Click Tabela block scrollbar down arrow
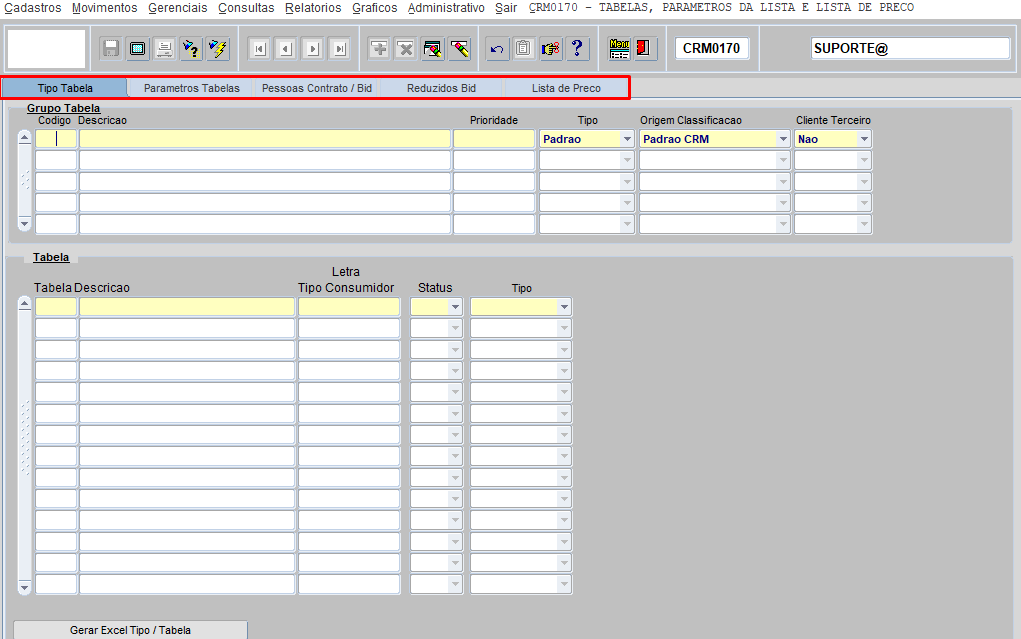Viewport: 1021px width, 639px height. click(24, 588)
